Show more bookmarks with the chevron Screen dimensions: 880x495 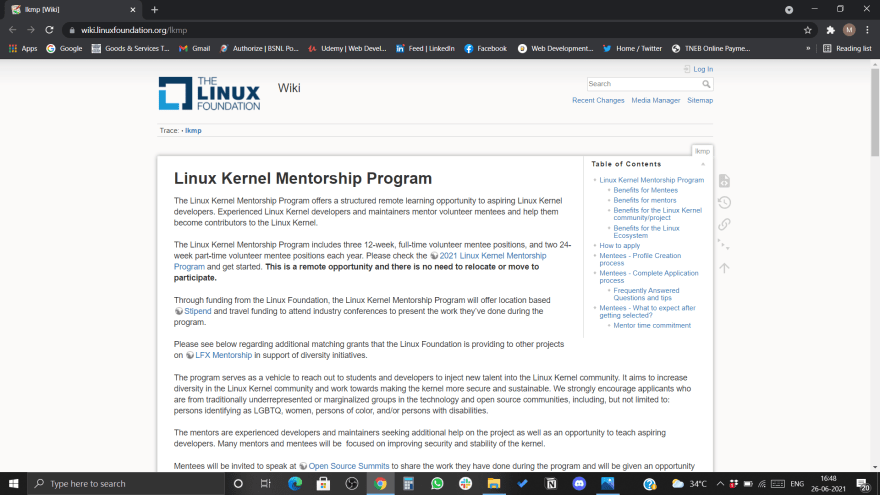(808, 49)
